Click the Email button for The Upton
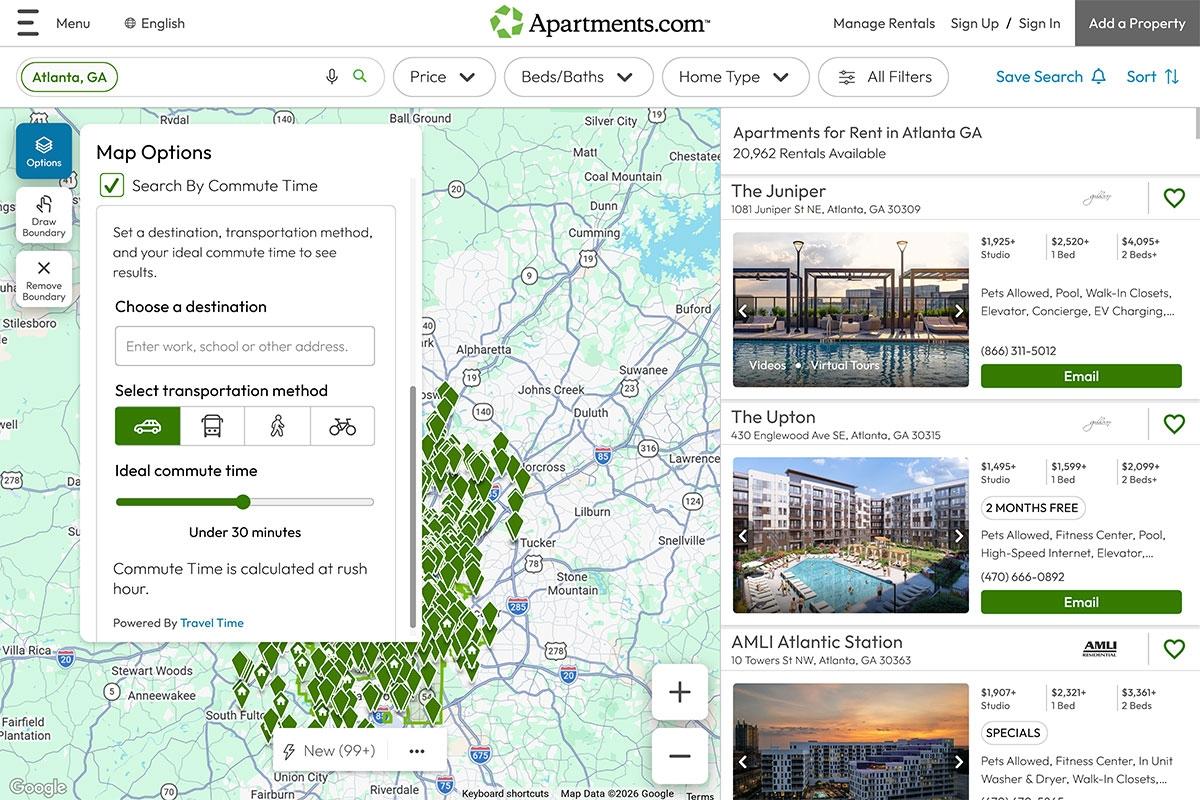The width and height of the screenshot is (1200, 800). [1081, 602]
